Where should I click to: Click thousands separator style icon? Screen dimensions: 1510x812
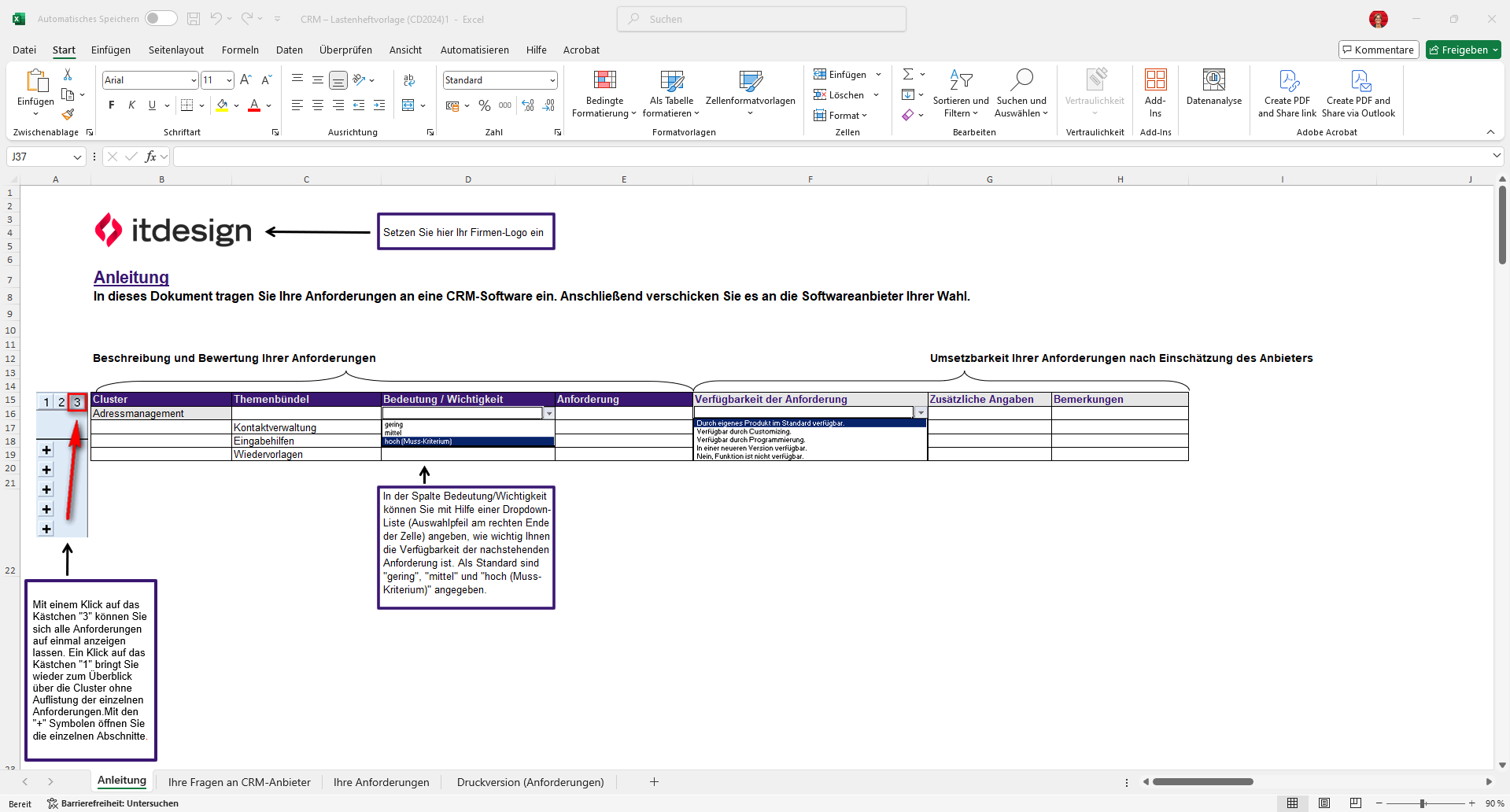(505, 105)
